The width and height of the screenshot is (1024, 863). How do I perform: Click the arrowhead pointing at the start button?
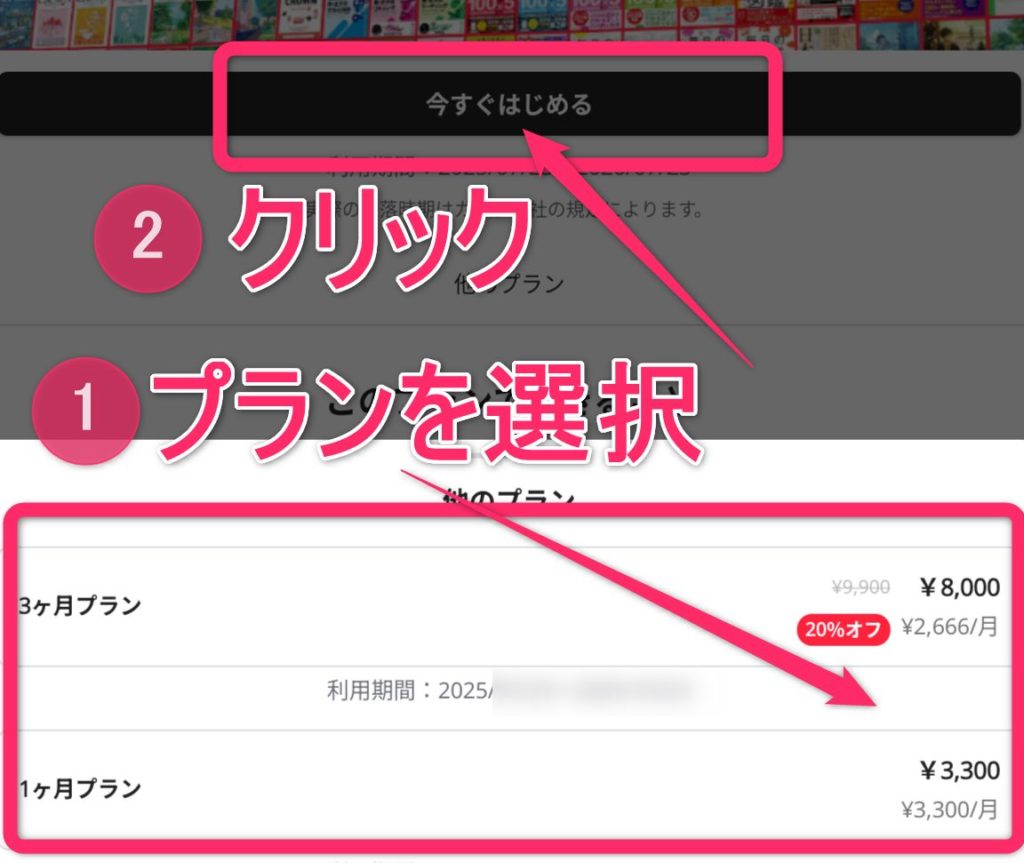point(547,149)
